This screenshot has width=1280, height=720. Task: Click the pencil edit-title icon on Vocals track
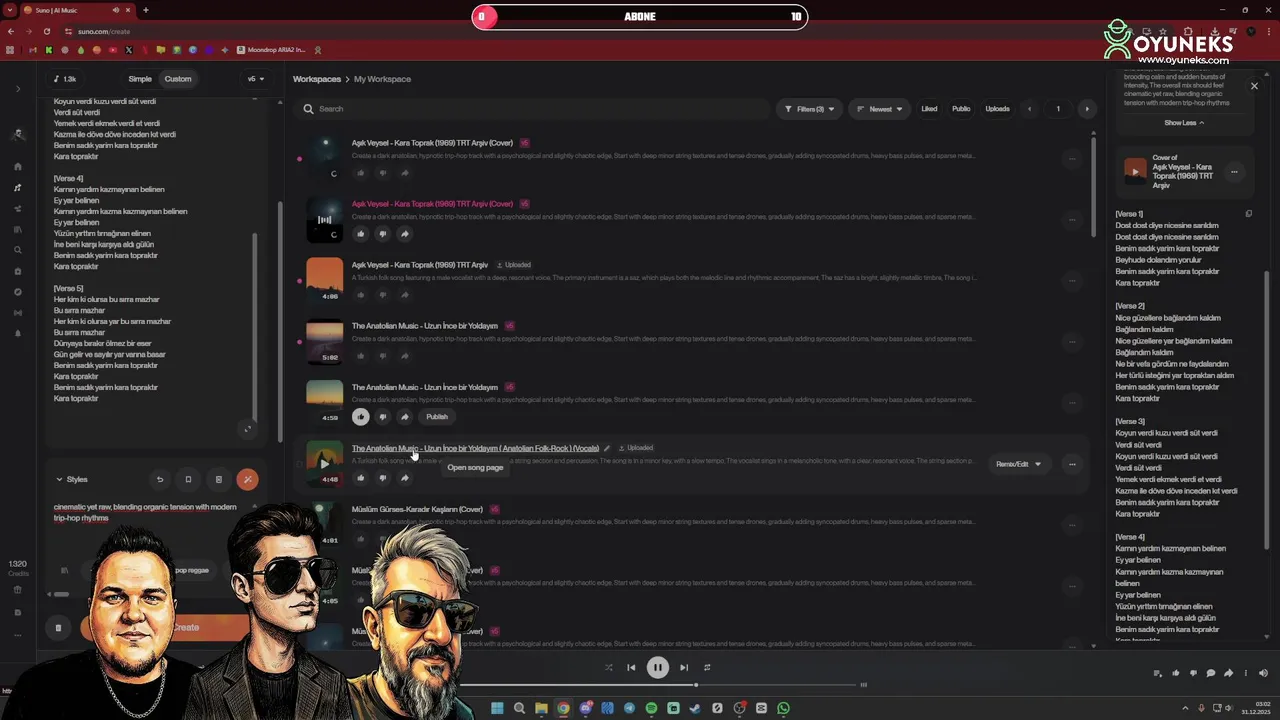point(606,448)
